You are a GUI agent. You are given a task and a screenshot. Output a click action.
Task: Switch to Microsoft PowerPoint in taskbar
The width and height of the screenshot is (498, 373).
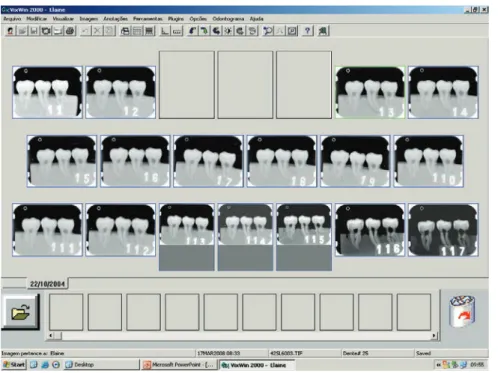pos(179,365)
